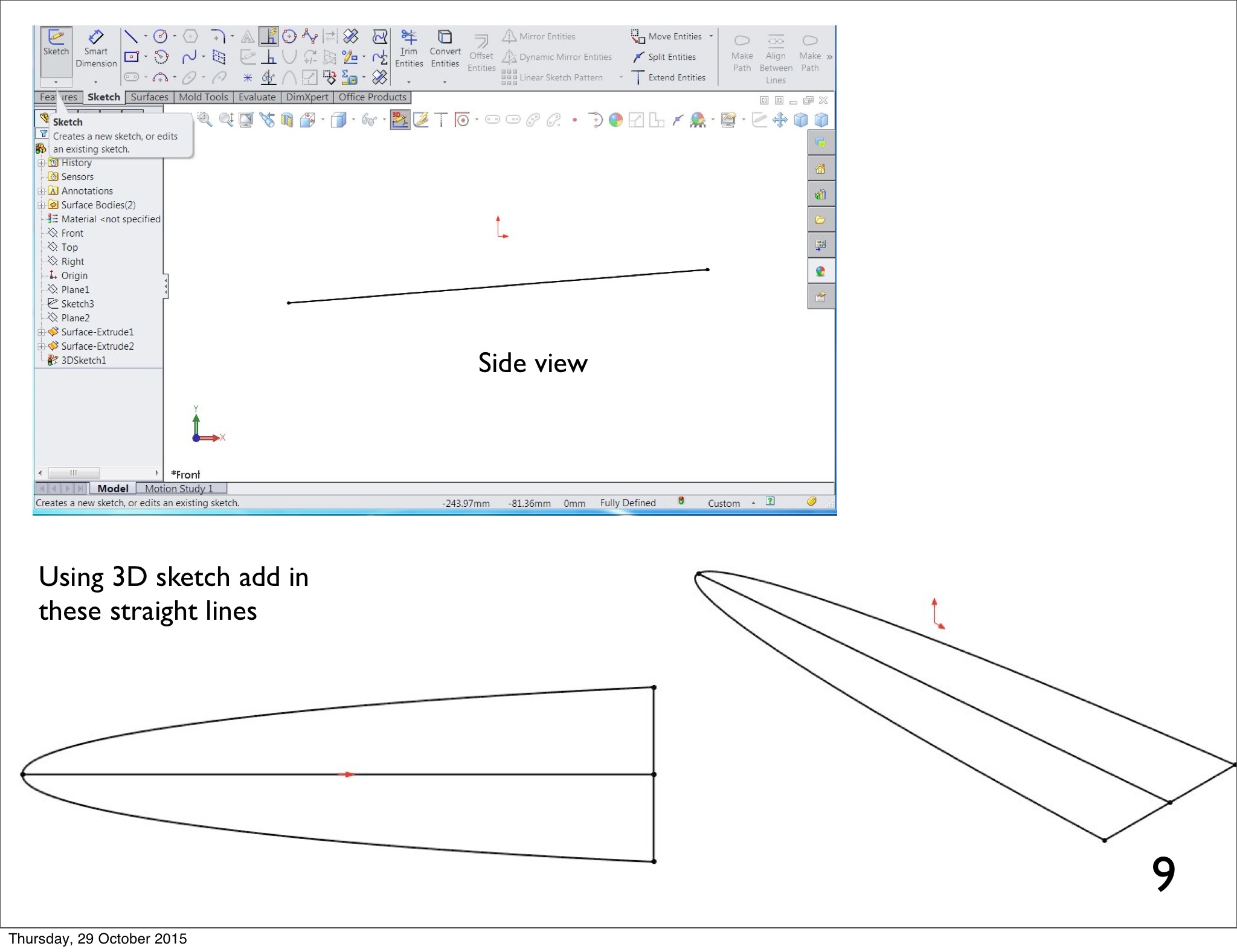Toggle the Rapid Sketch highlighted button
Screen dimensions: 1237x952
coord(269,37)
